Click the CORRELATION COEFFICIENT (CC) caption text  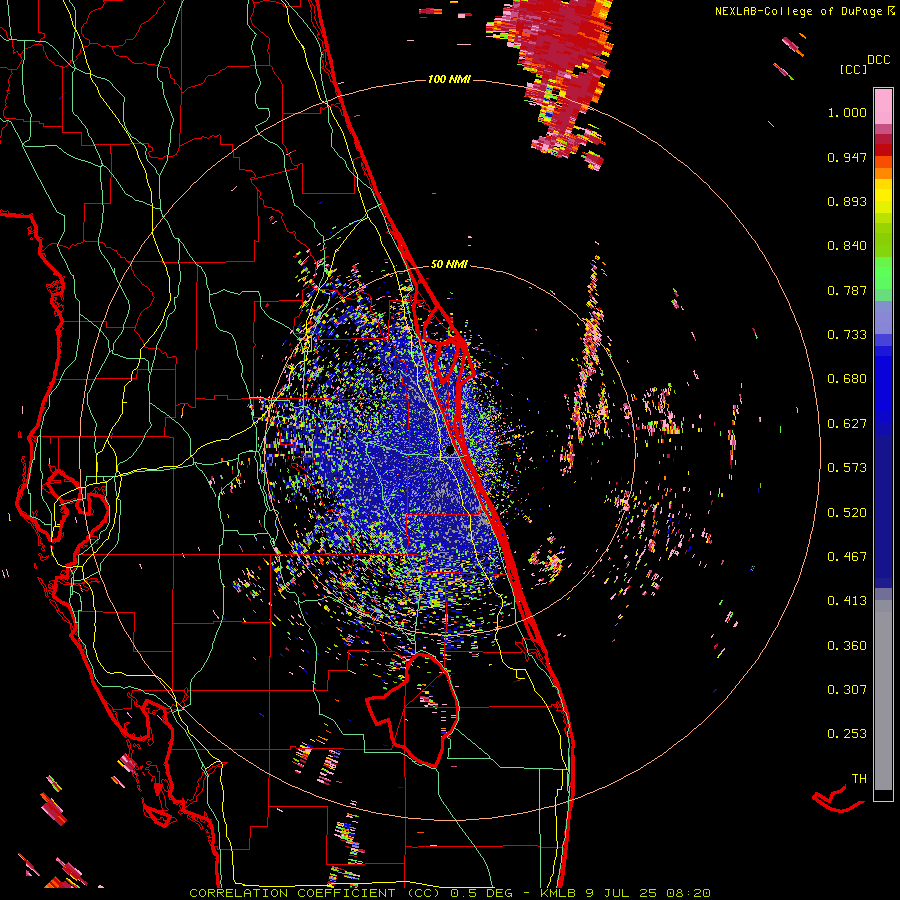(315, 893)
